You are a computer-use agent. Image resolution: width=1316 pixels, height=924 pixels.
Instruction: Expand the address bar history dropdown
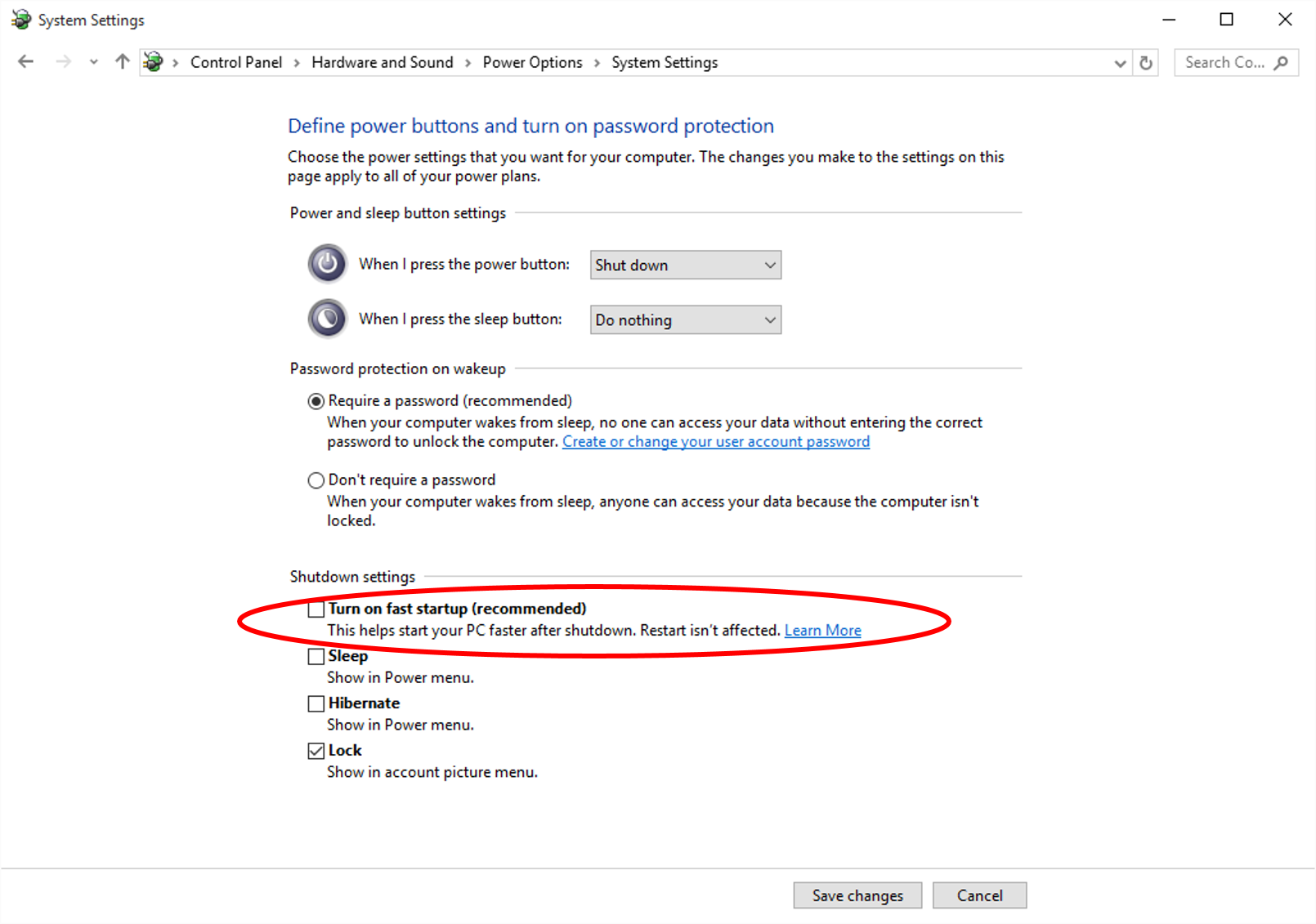tap(1120, 62)
